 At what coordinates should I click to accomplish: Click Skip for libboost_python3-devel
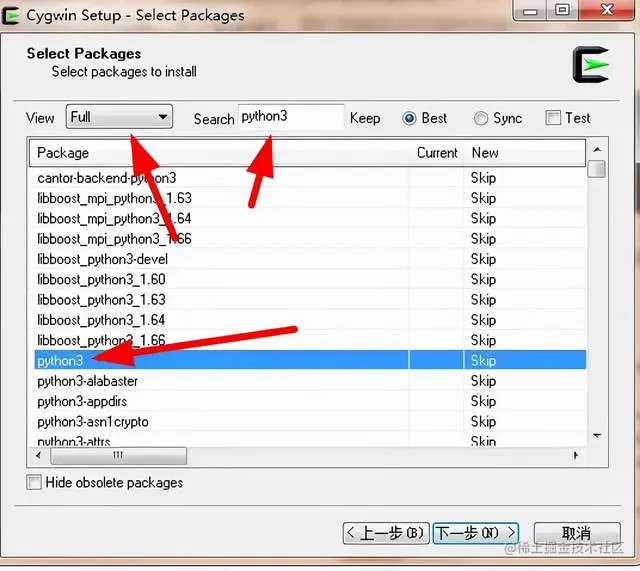[483, 259]
